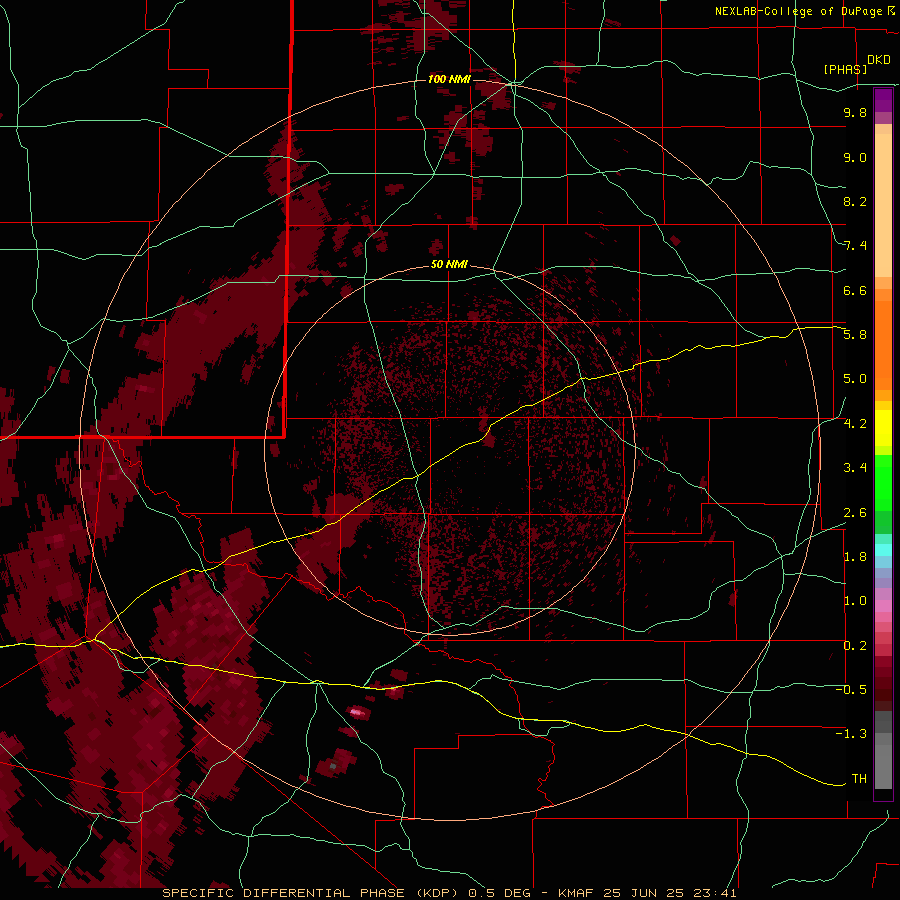Click the 9.8 value on the color scale

click(x=855, y=112)
